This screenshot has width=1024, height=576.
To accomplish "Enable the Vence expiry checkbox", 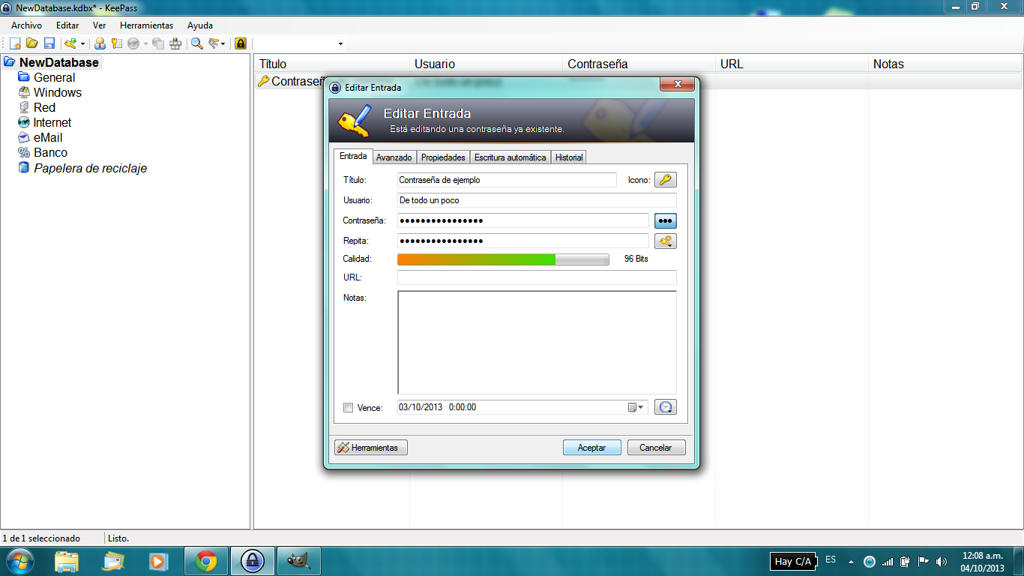I will click(x=348, y=408).
